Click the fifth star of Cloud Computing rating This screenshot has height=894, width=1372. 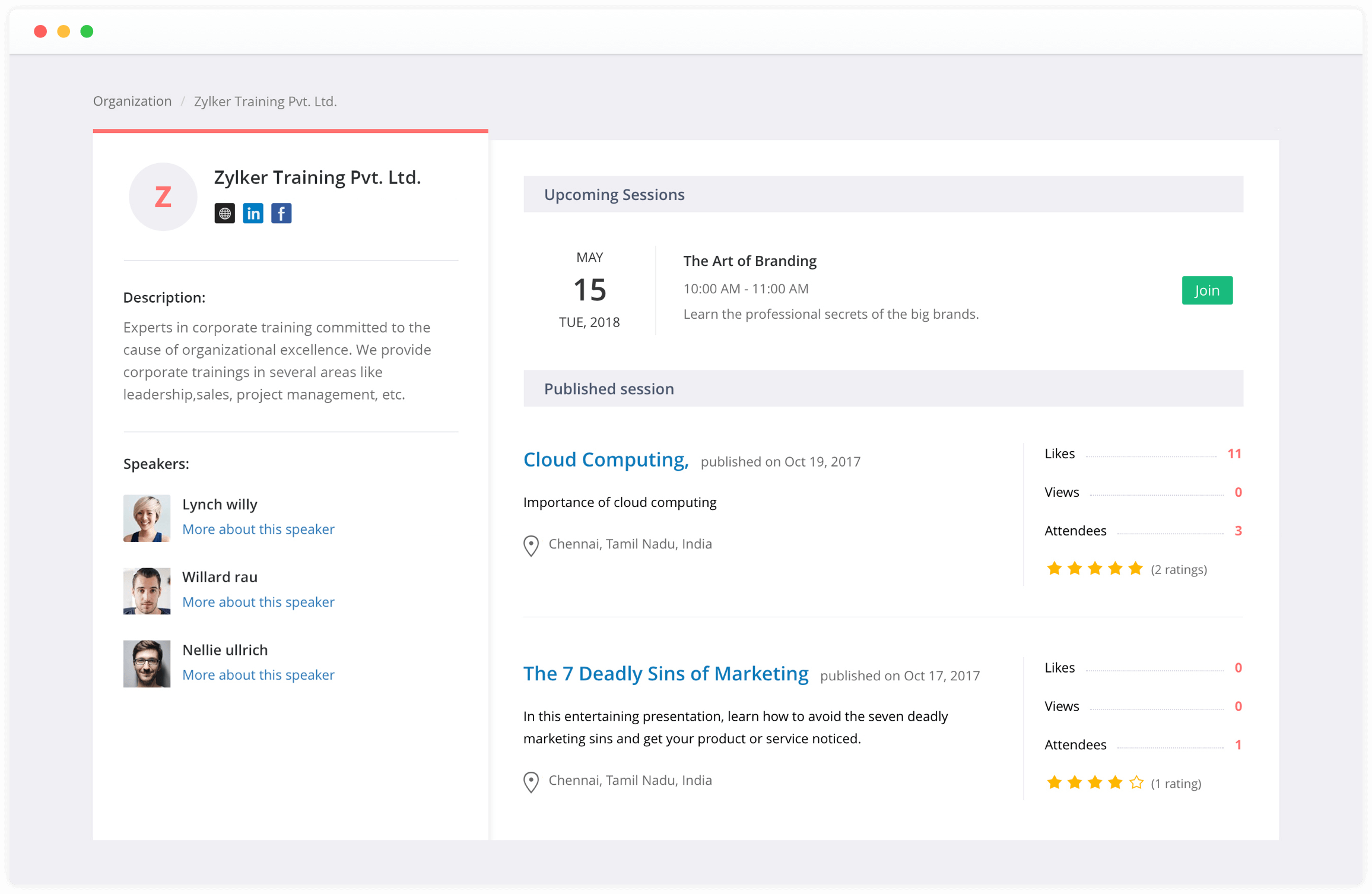[1135, 569]
